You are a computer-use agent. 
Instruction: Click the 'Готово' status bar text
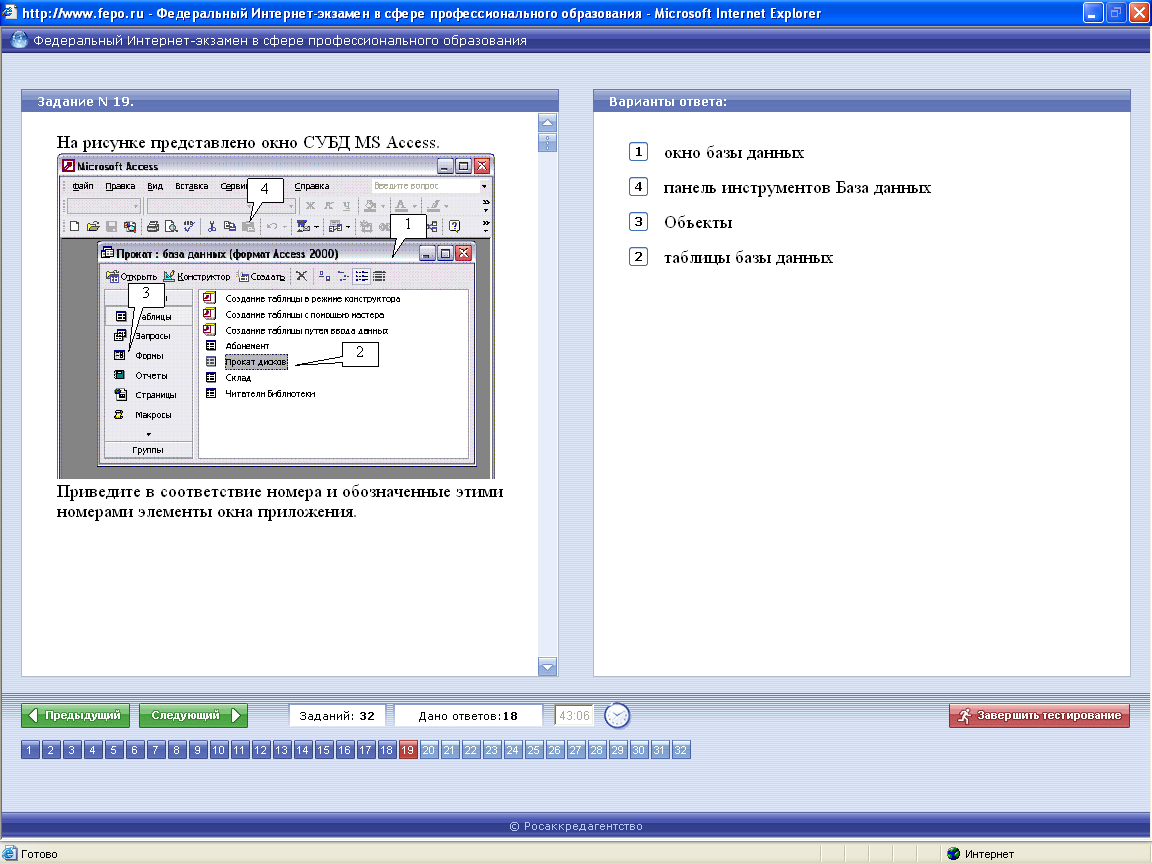(x=39, y=854)
